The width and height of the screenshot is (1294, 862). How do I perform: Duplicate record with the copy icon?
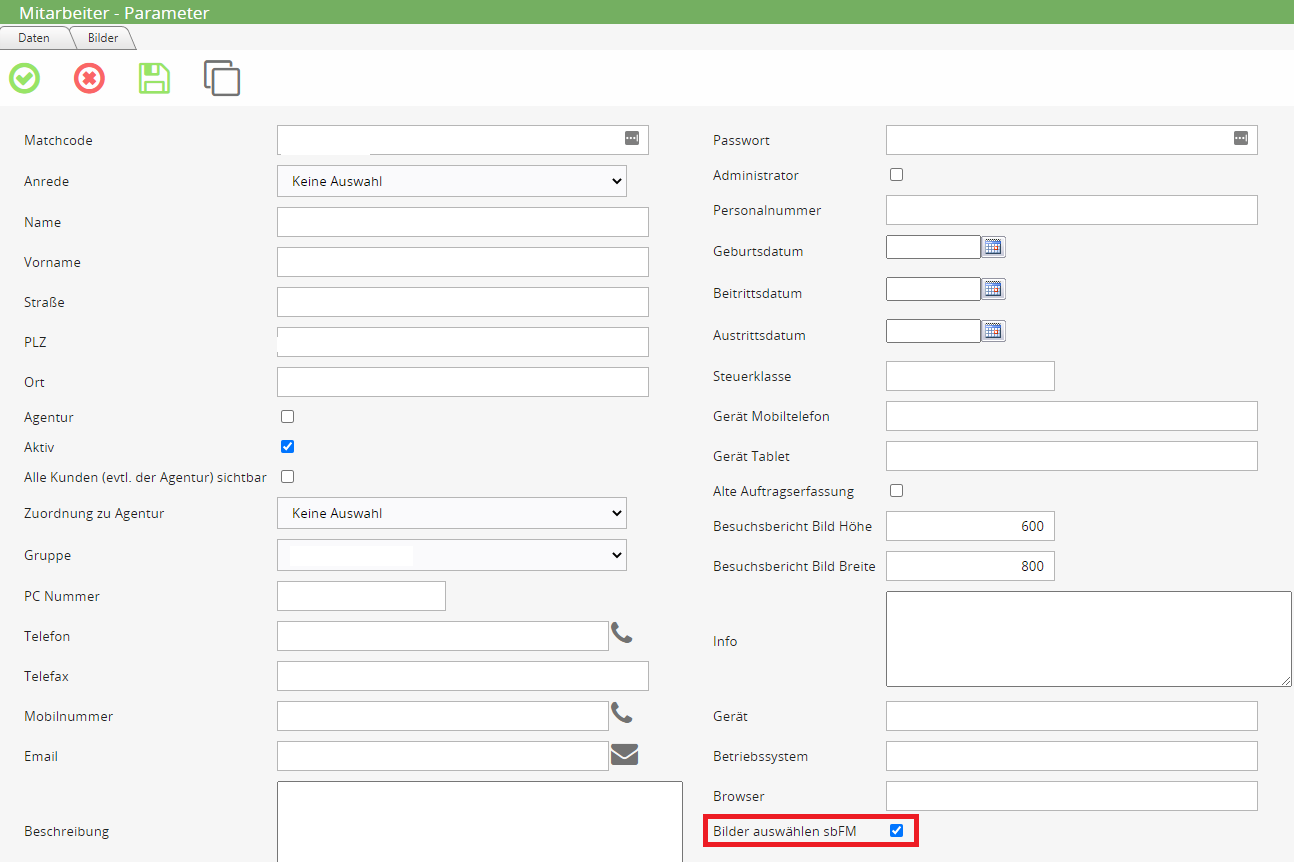click(222, 78)
